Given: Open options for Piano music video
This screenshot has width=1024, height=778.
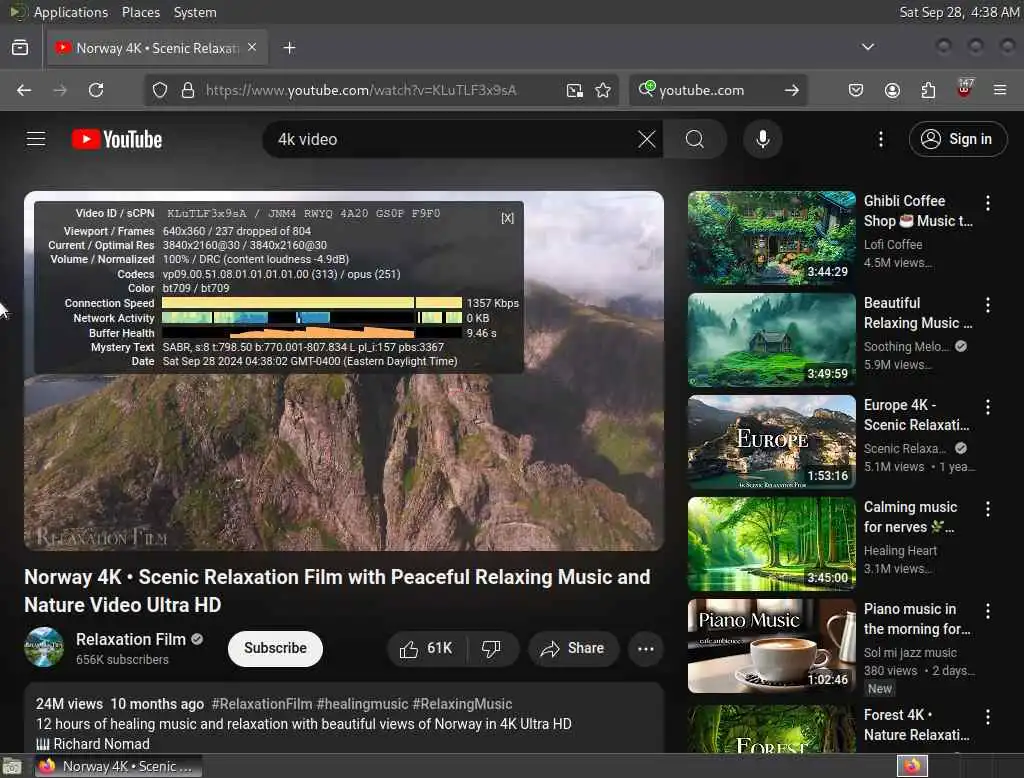Looking at the screenshot, I should coord(988,611).
